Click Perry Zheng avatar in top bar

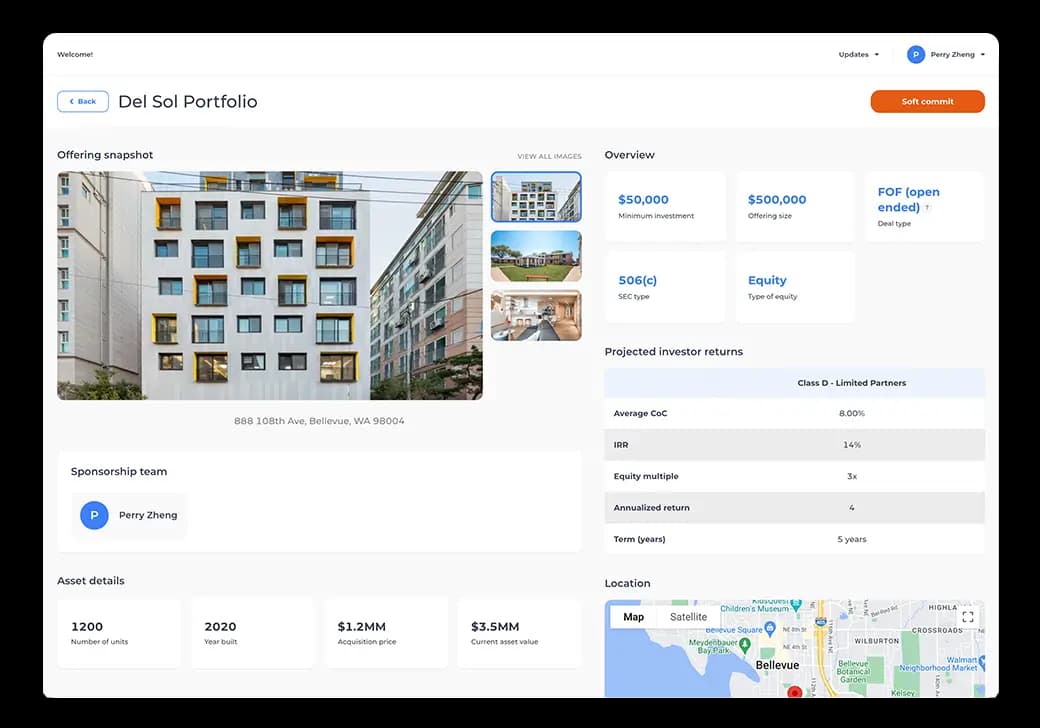(x=915, y=55)
